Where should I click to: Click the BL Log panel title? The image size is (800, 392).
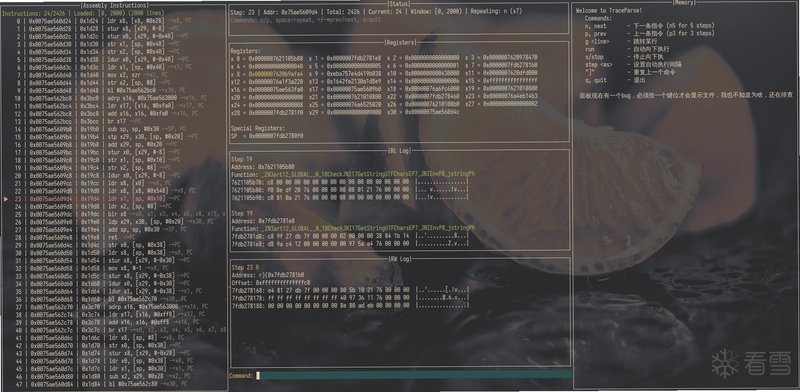click(x=399, y=150)
